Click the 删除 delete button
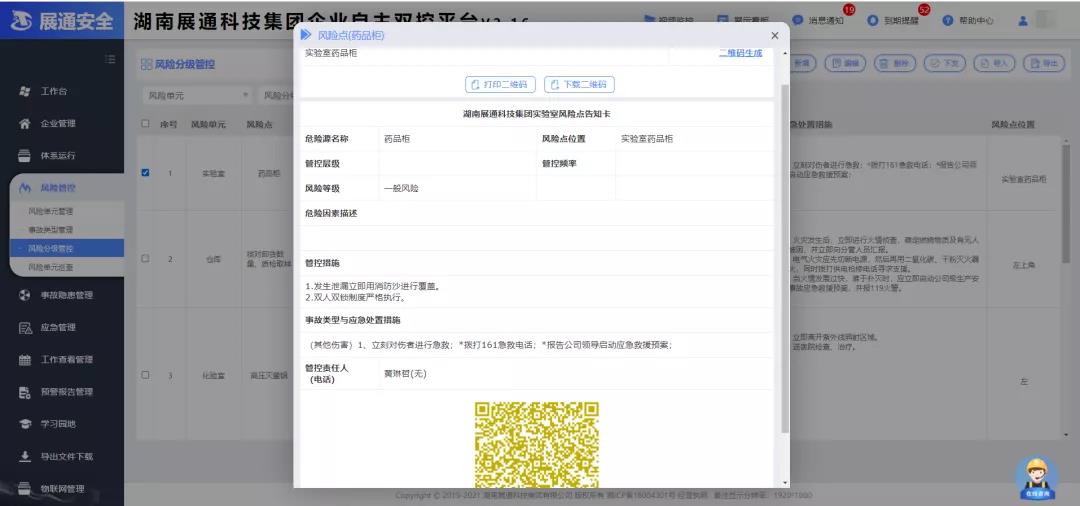1080x506 pixels. tap(895, 63)
